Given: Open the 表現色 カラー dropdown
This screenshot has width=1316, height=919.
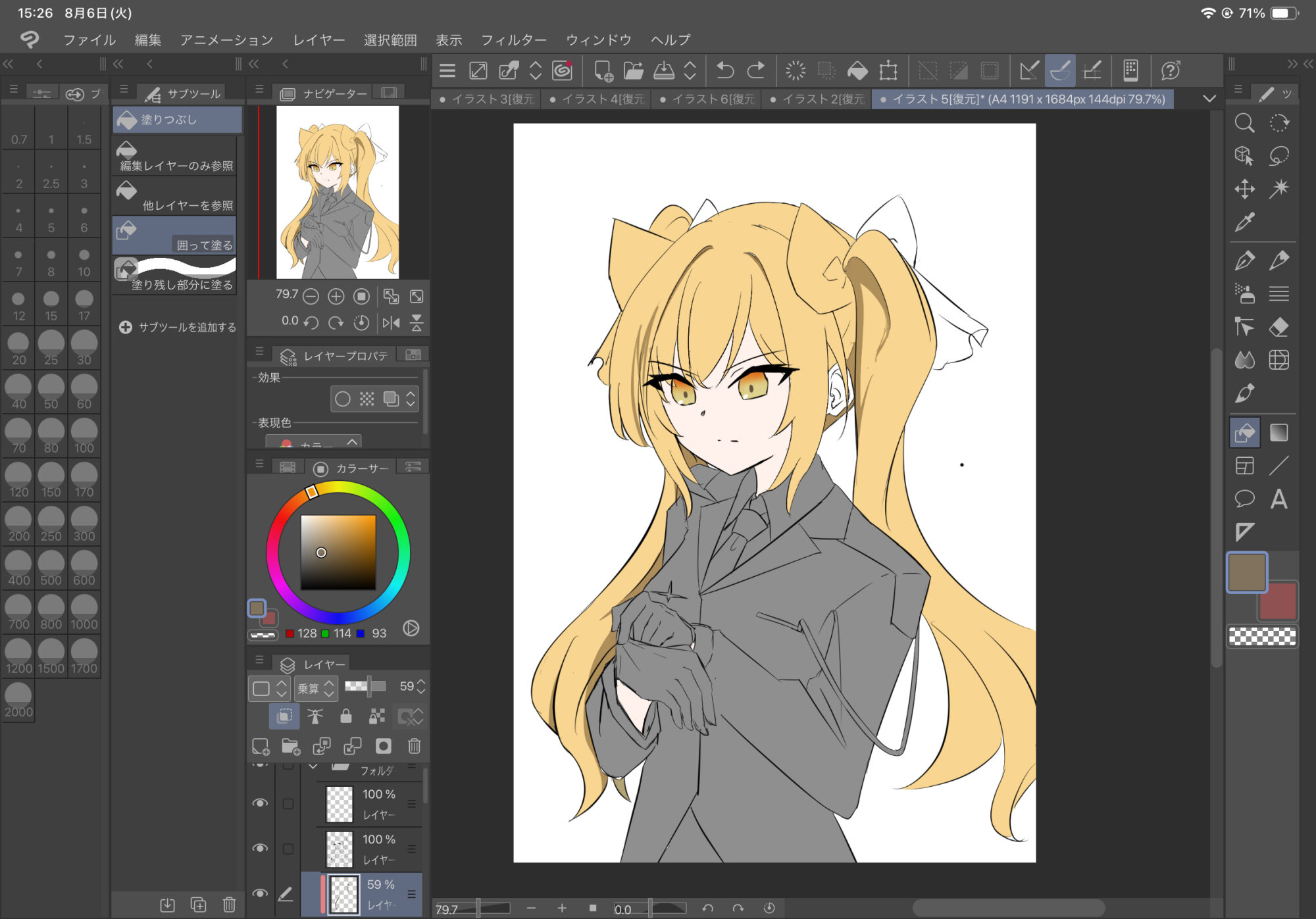Looking at the screenshot, I should pos(314,442).
